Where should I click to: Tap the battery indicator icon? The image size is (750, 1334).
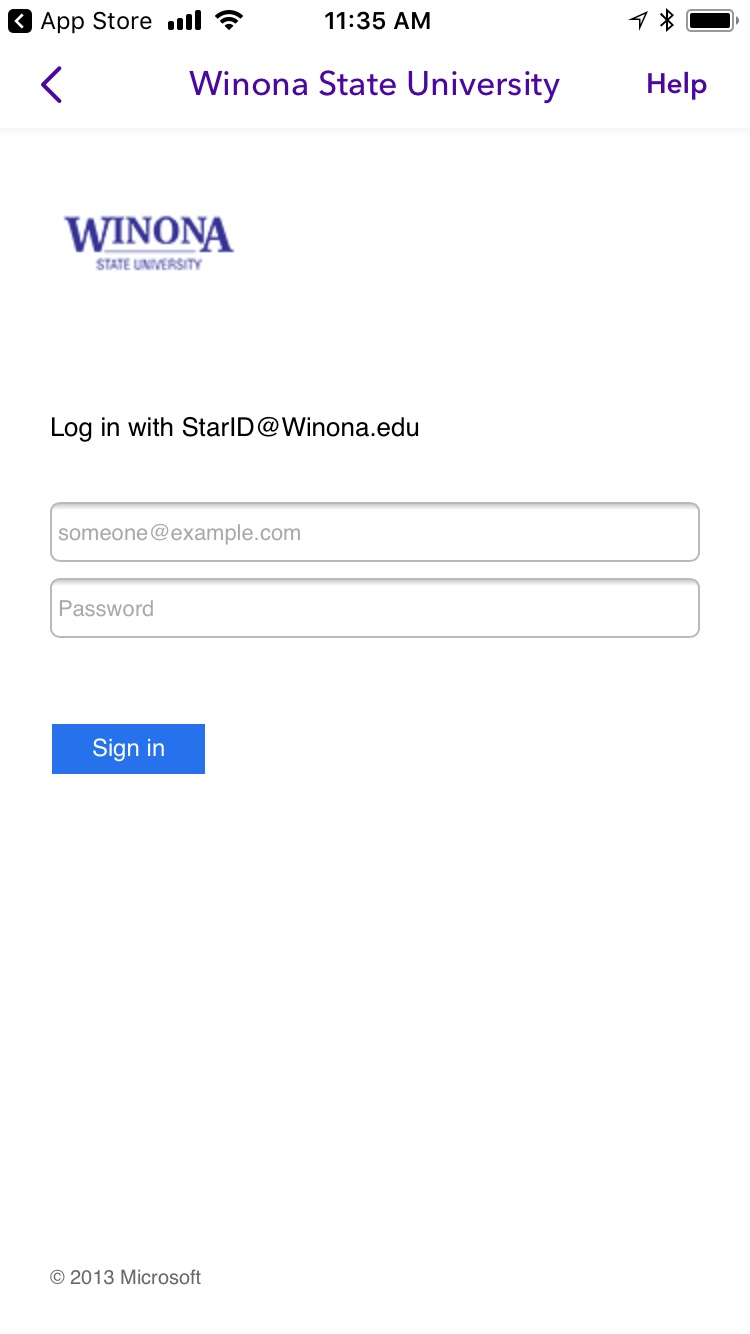click(712, 21)
